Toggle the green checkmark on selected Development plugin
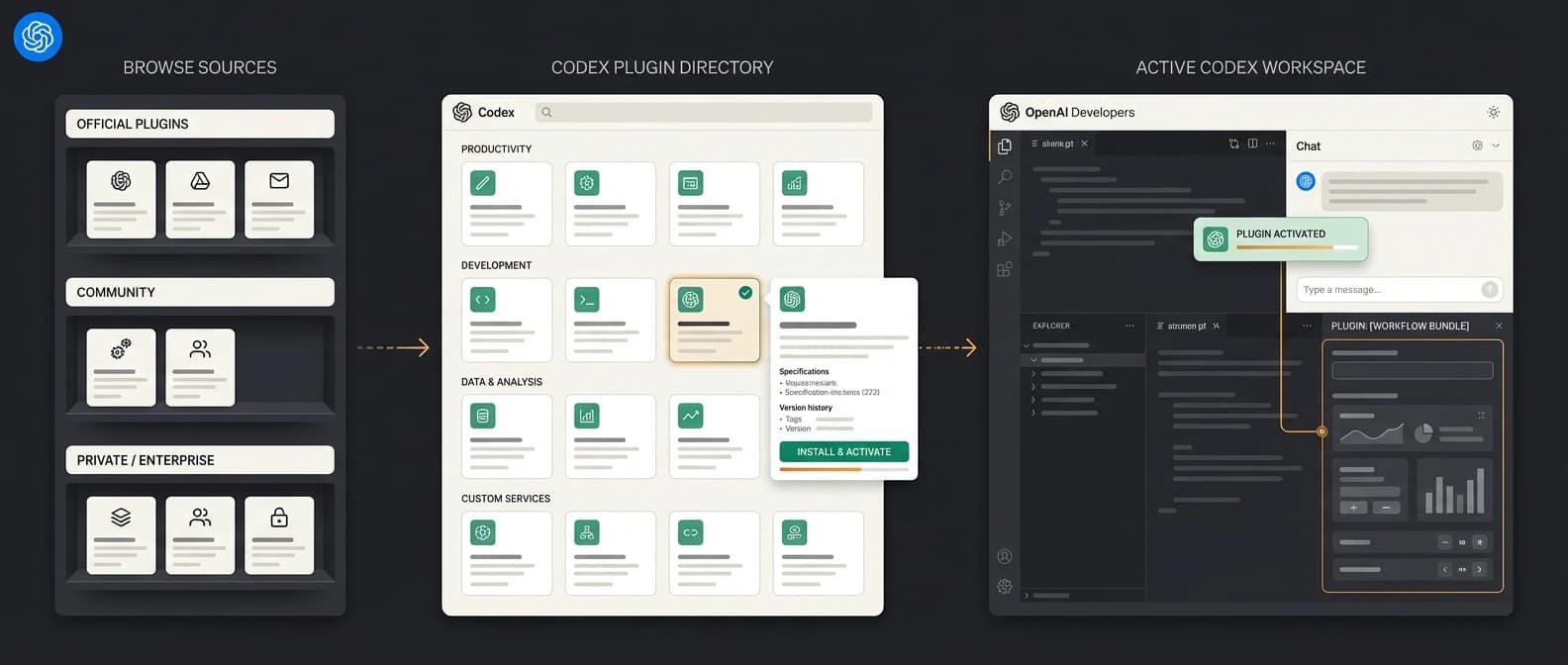The width and height of the screenshot is (1568, 665). 745,293
